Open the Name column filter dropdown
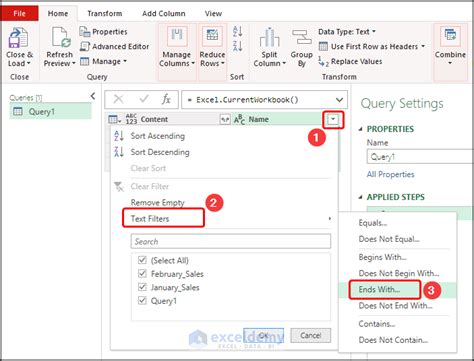The width and height of the screenshot is (474, 361). click(x=333, y=119)
